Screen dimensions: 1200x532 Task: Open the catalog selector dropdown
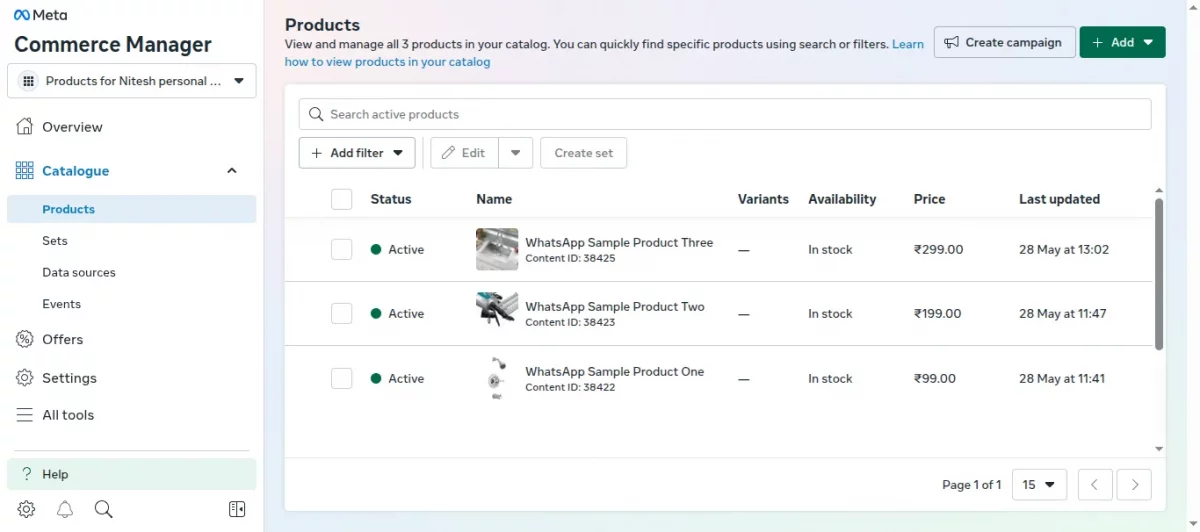pos(132,81)
